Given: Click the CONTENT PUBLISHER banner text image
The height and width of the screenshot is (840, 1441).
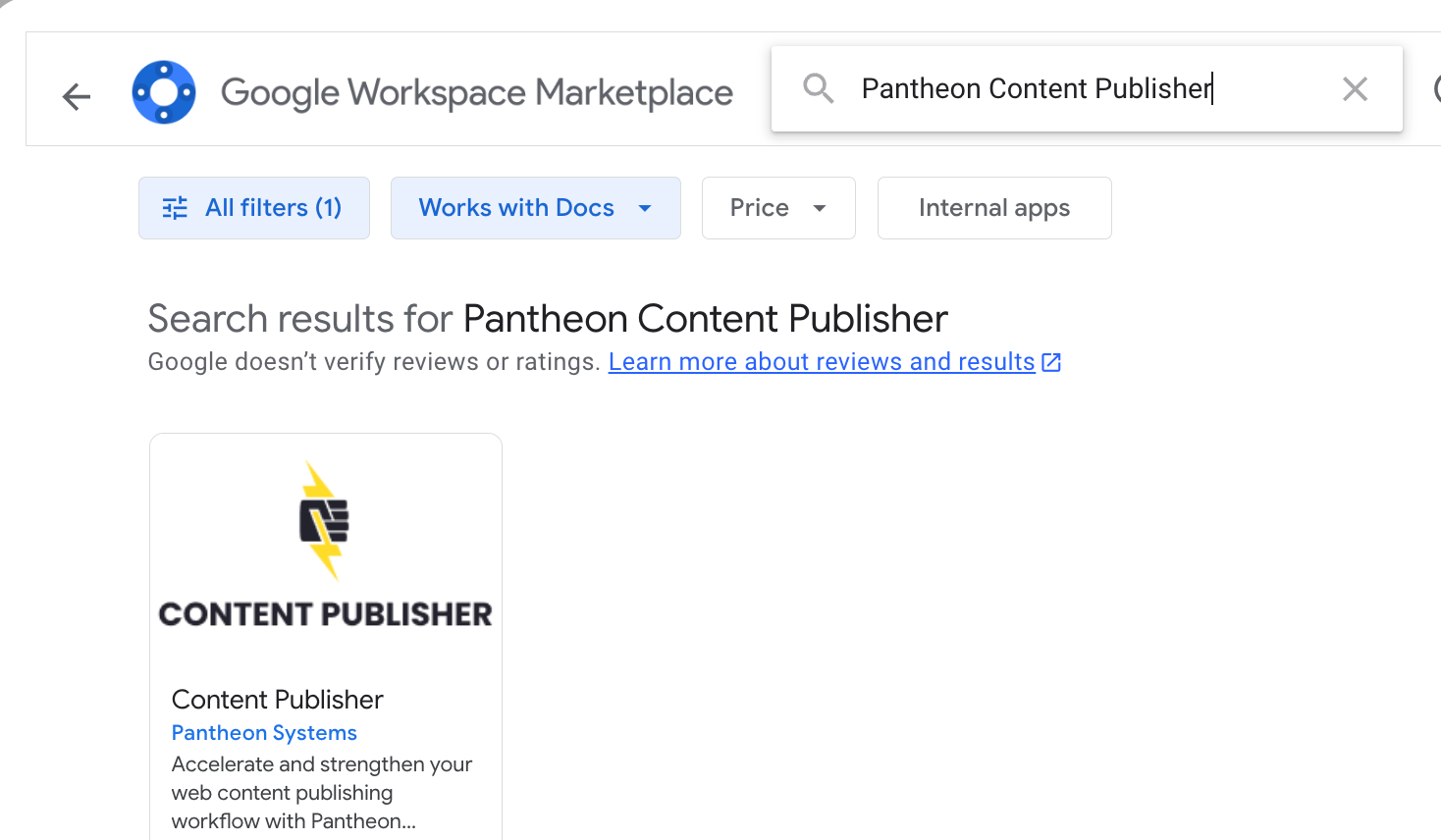Looking at the screenshot, I should point(326,614).
